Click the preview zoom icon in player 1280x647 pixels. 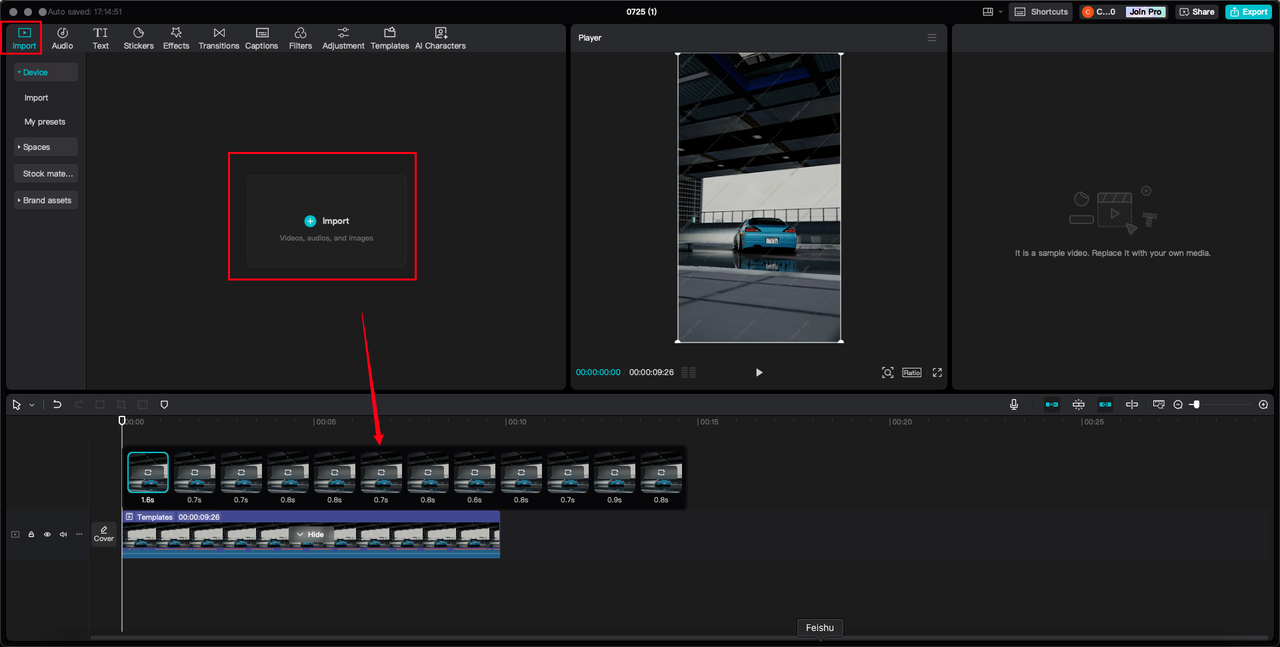click(887, 372)
